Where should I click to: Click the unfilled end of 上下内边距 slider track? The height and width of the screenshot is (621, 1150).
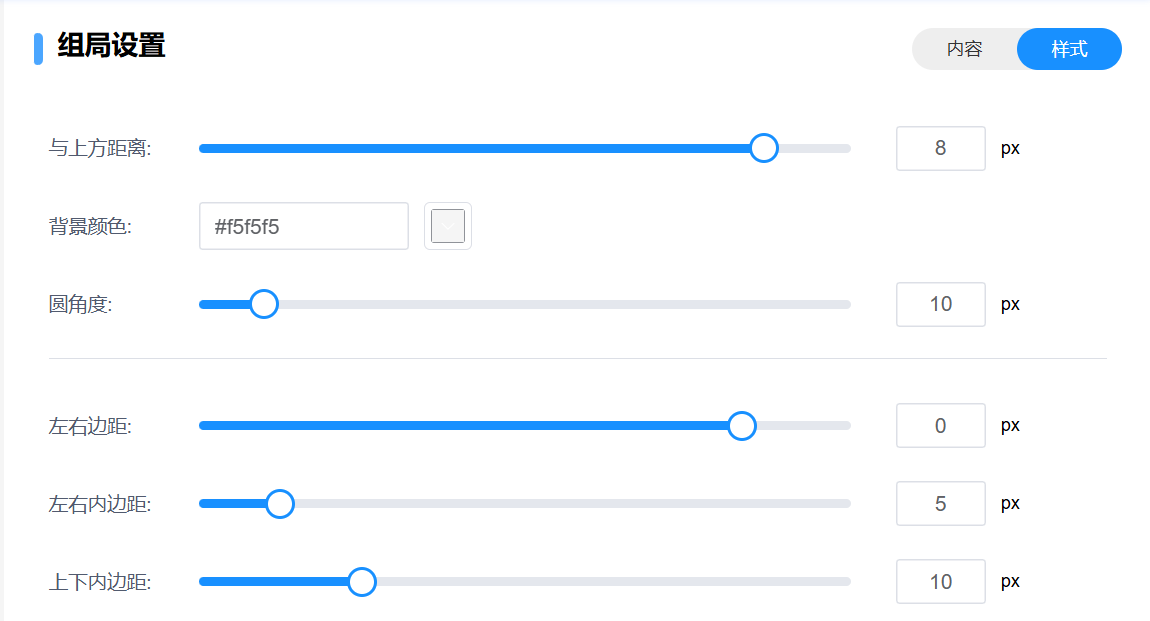[840, 582]
